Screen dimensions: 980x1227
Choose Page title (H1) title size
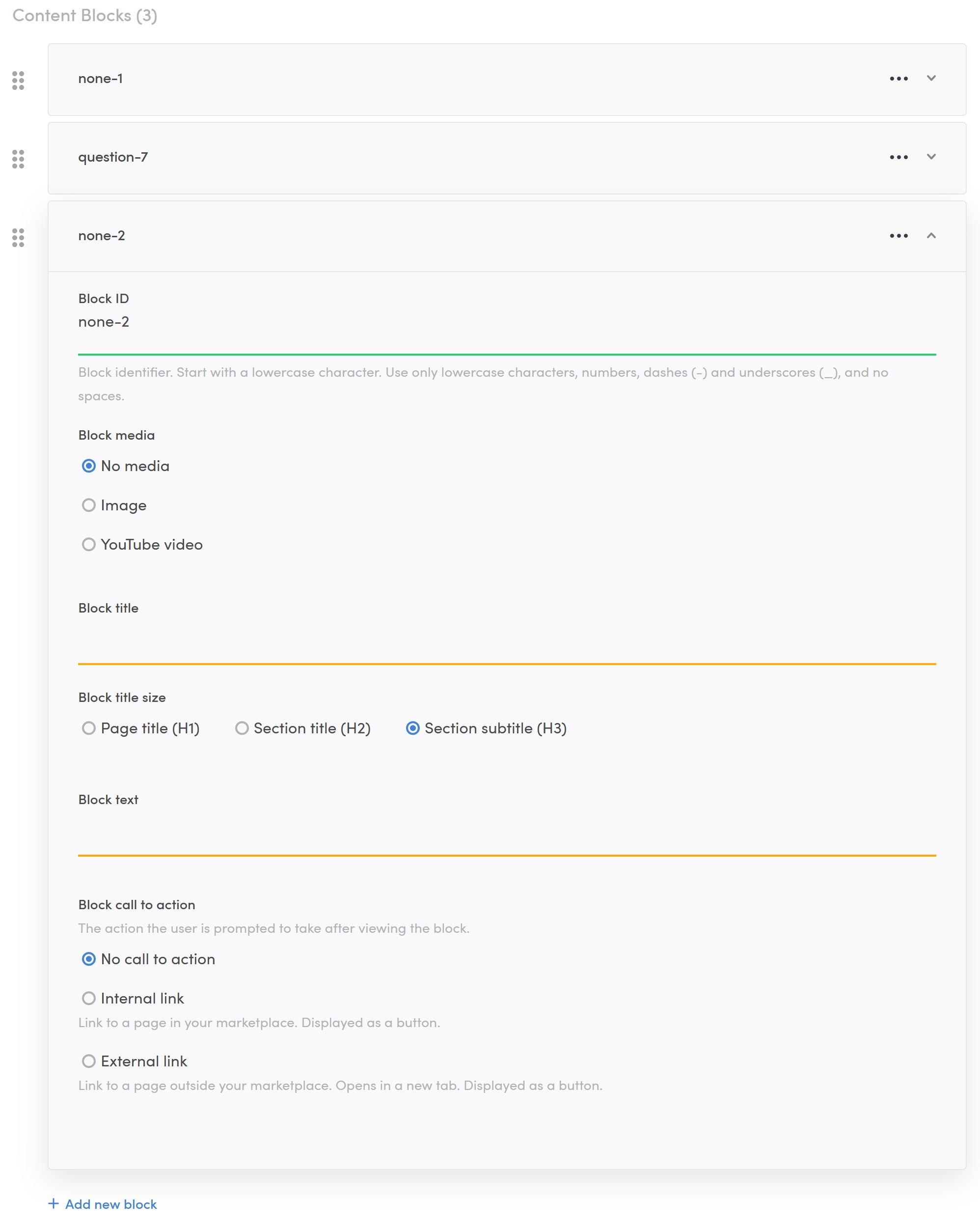[89, 728]
